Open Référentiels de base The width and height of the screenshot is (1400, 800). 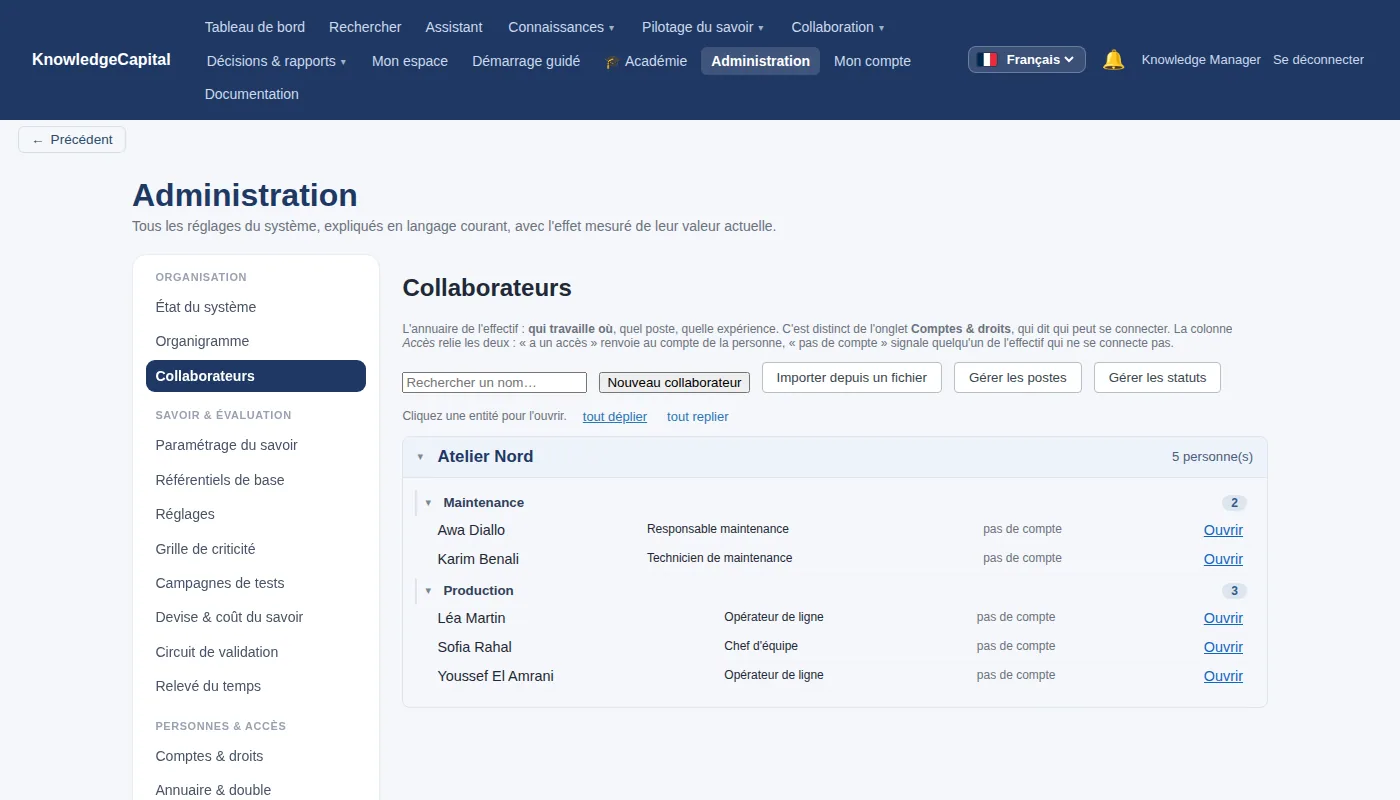pyautogui.click(x=256, y=480)
